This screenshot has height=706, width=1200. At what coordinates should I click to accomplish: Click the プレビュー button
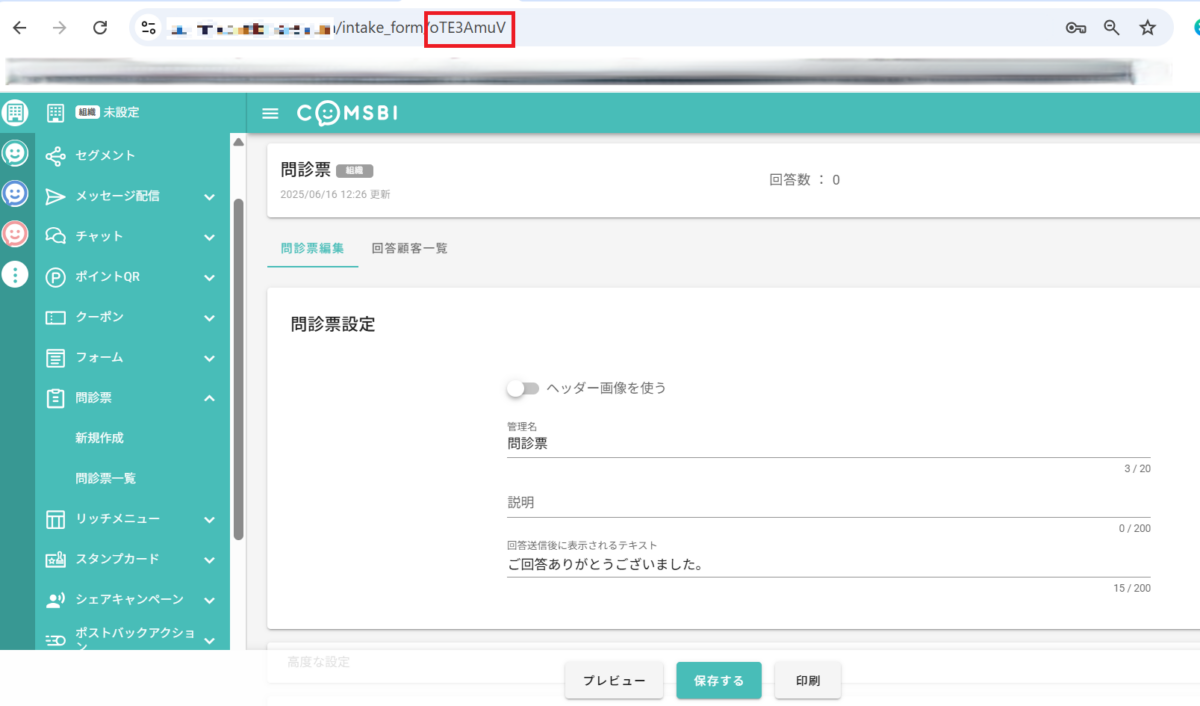[x=614, y=681]
